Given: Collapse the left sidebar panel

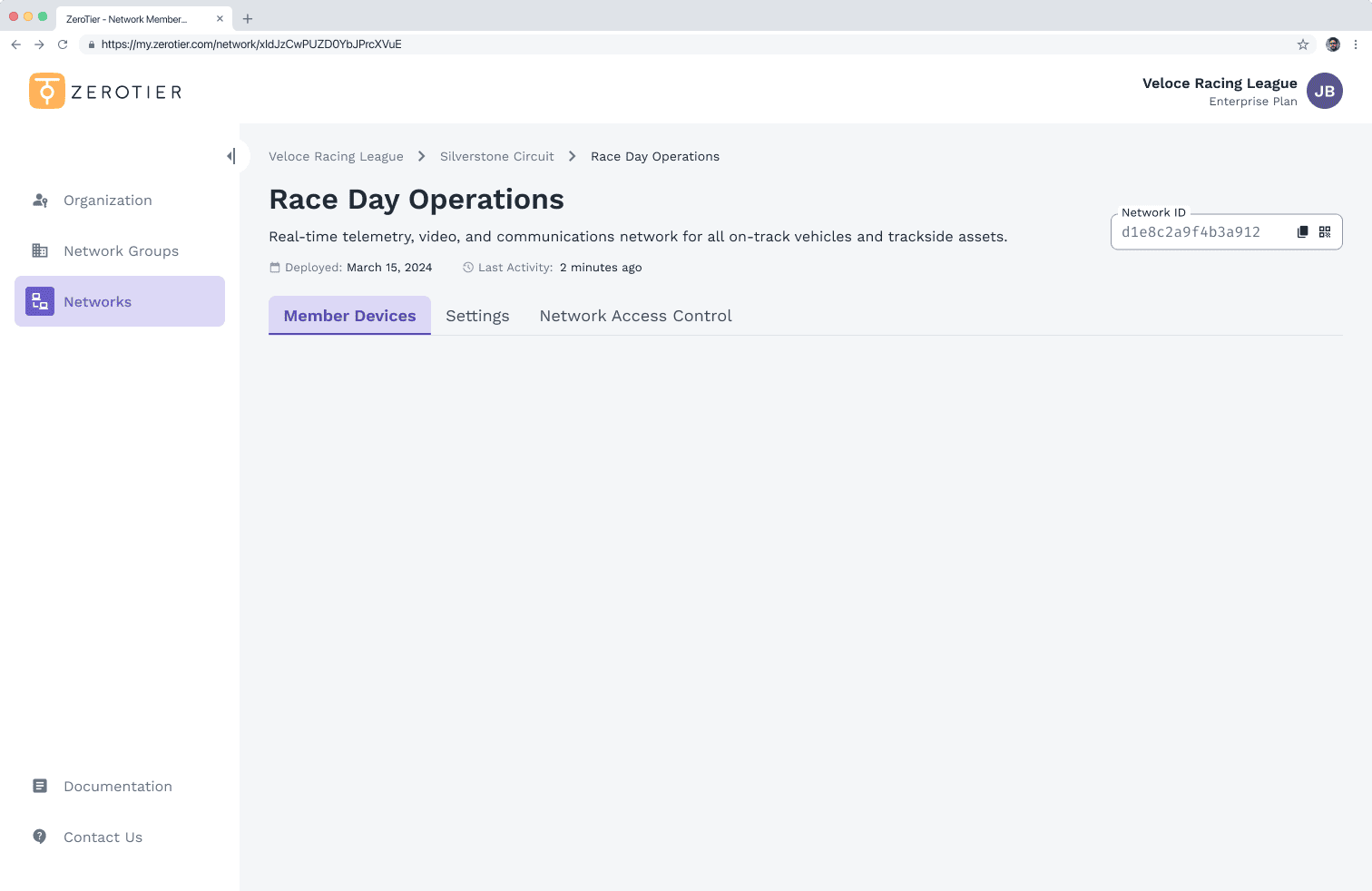Looking at the screenshot, I should (x=231, y=156).
